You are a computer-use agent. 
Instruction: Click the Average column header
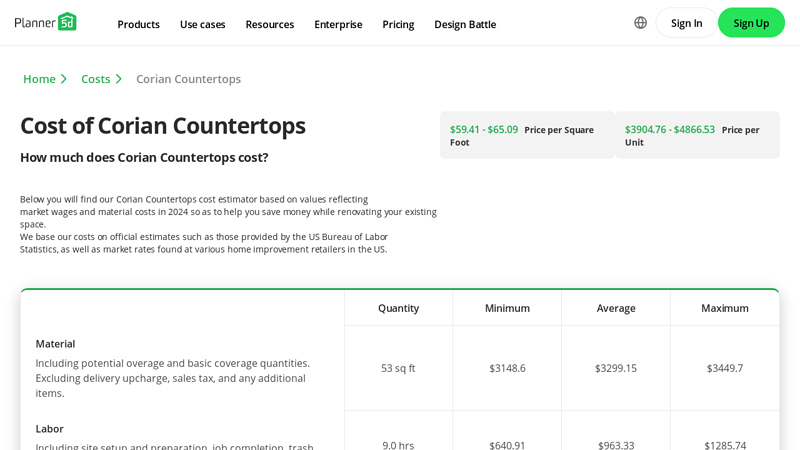[x=616, y=308]
